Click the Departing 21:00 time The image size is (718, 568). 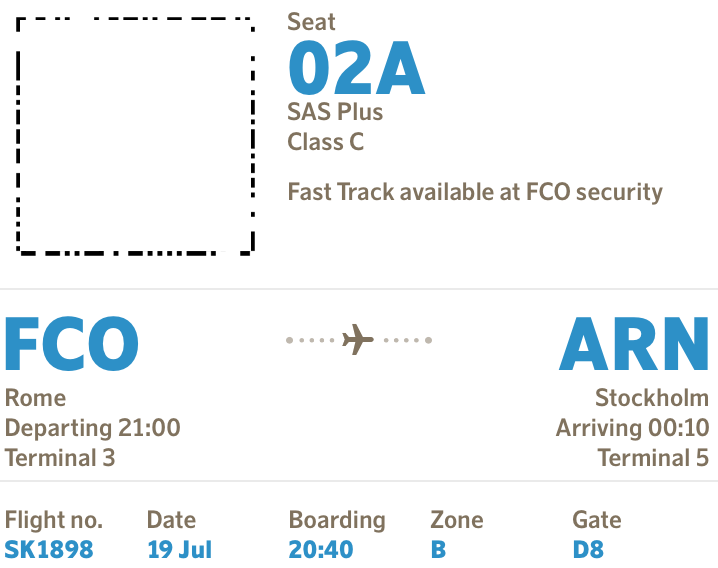click(x=93, y=428)
